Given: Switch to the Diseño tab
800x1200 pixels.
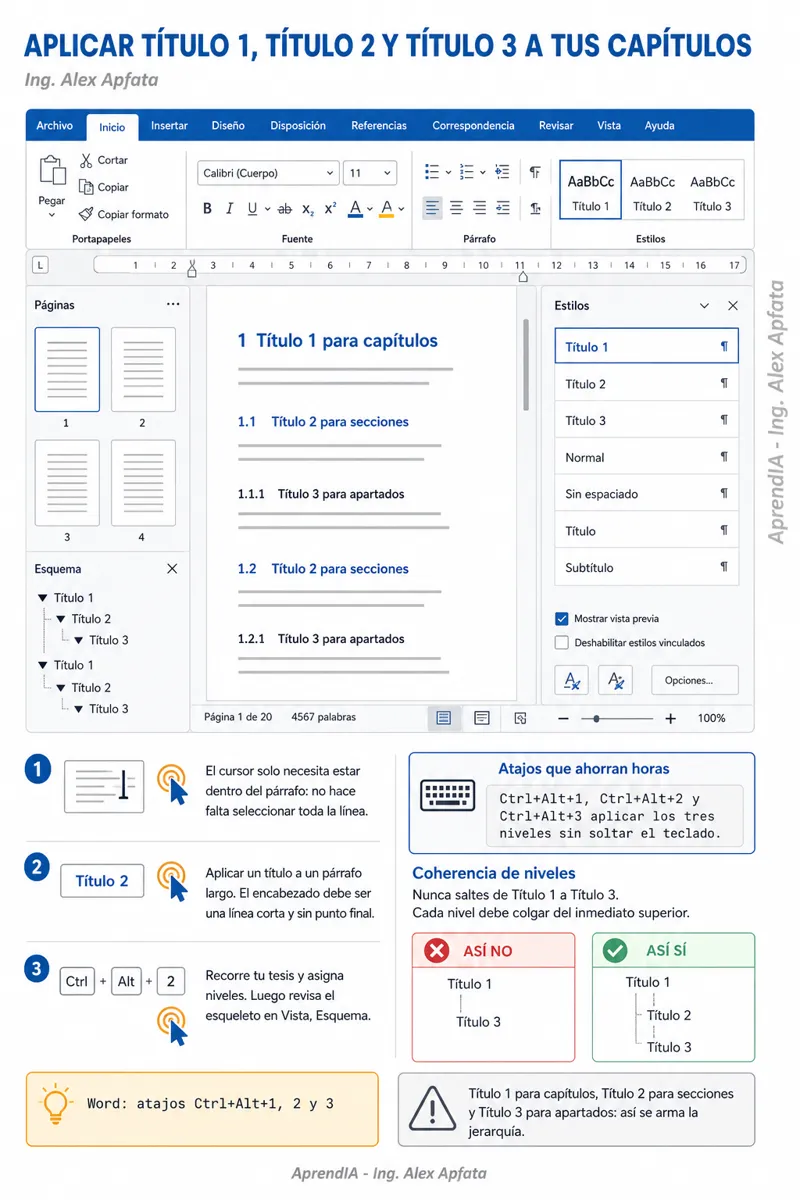Looking at the screenshot, I should [x=228, y=126].
